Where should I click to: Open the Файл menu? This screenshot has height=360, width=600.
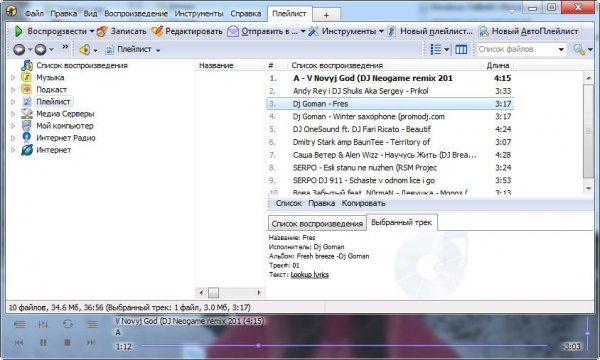34,14
